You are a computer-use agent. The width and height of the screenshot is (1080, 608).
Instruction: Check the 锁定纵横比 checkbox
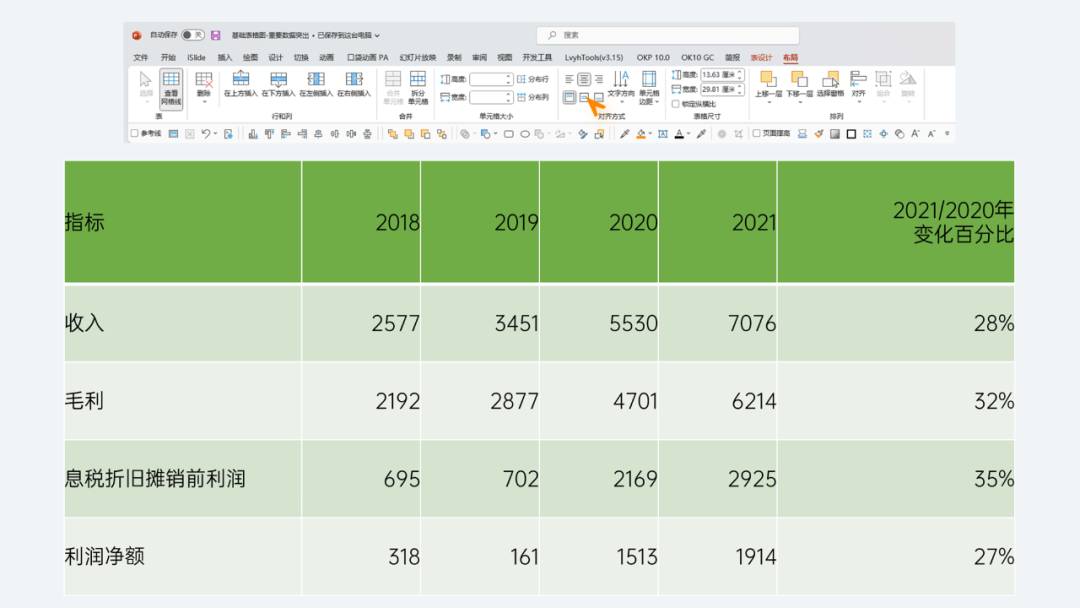click(x=676, y=104)
